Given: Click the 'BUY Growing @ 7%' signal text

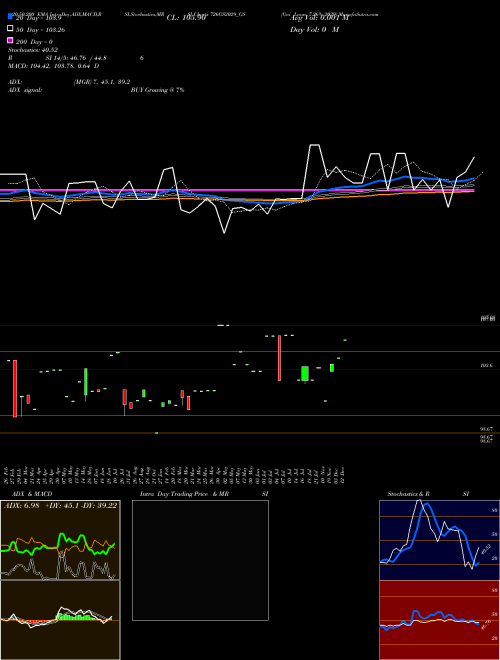Looking at the screenshot, I should point(157,90).
